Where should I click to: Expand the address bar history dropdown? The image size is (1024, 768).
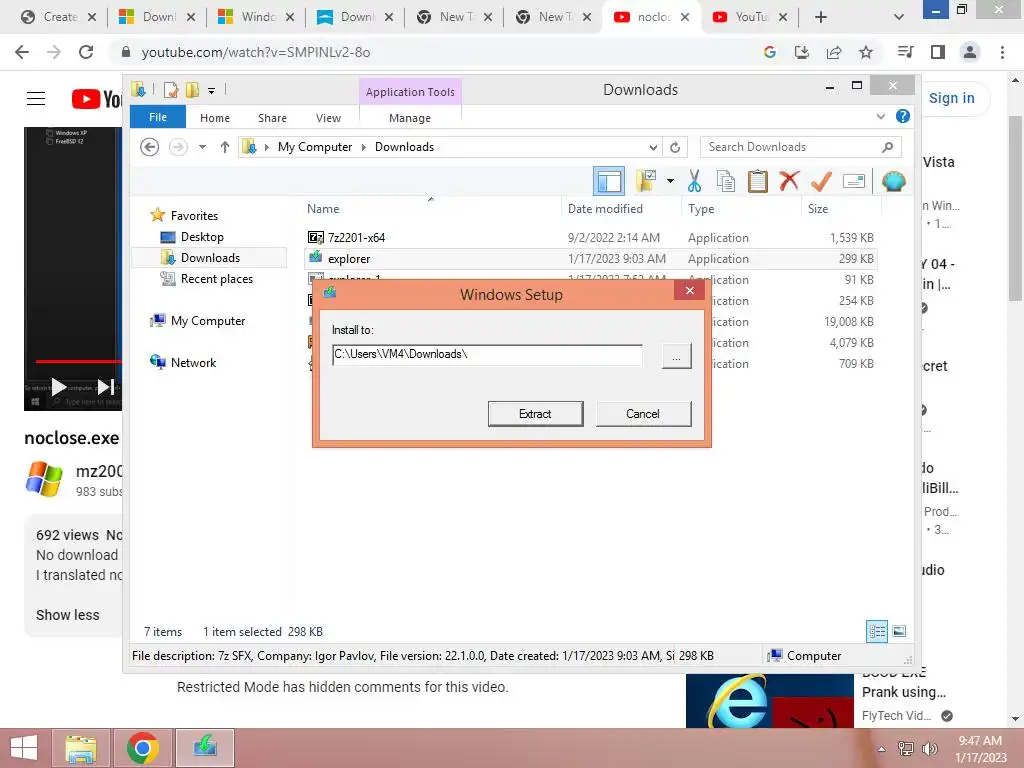(x=653, y=148)
